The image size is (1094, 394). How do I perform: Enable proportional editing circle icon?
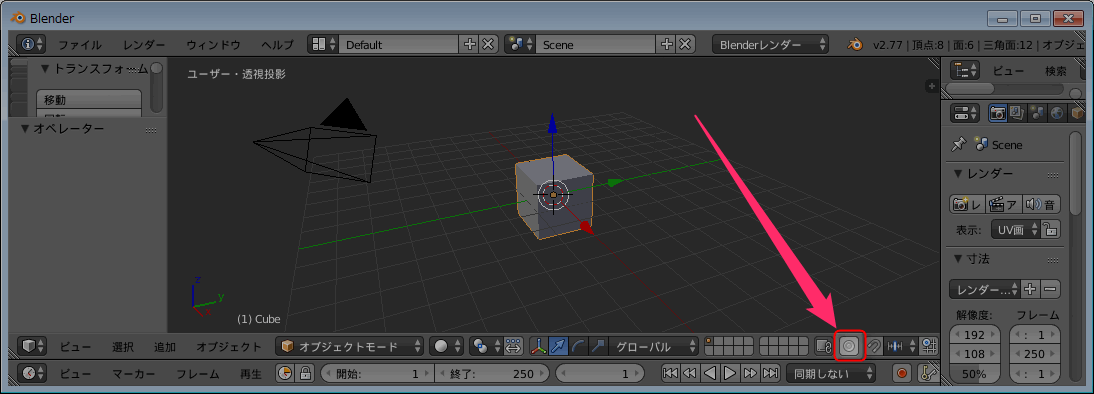[x=849, y=346]
